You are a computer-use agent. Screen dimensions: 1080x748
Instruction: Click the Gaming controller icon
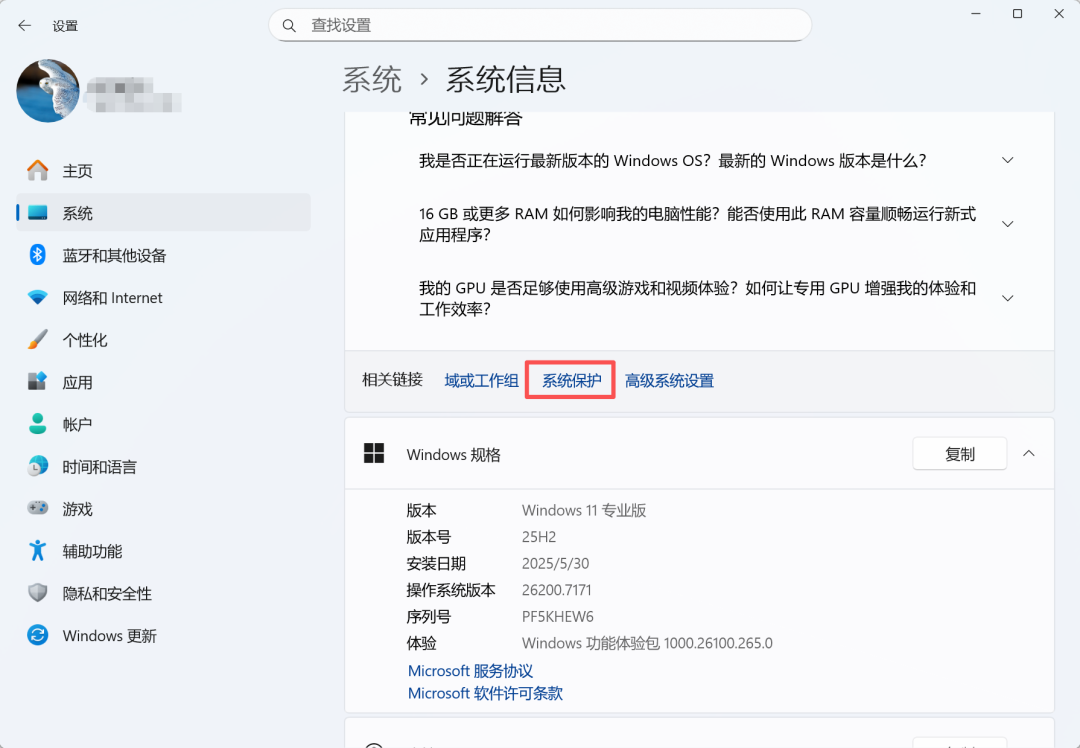[38, 508]
